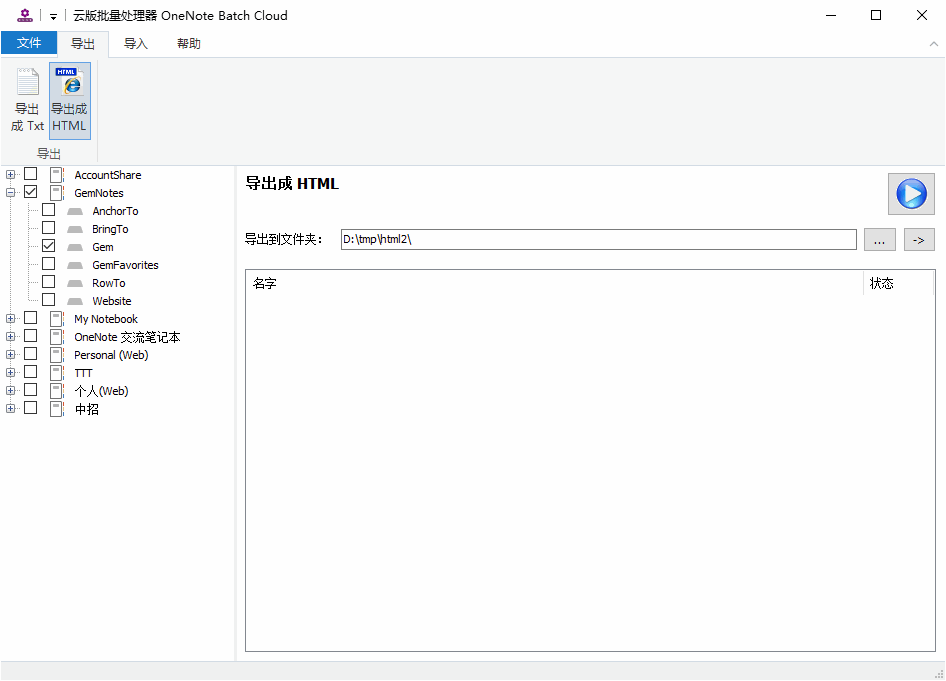This screenshot has height=681, width=946.
Task: Expand the Personal (Web) tree node
Action: pyautogui.click(x=10, y=355)
